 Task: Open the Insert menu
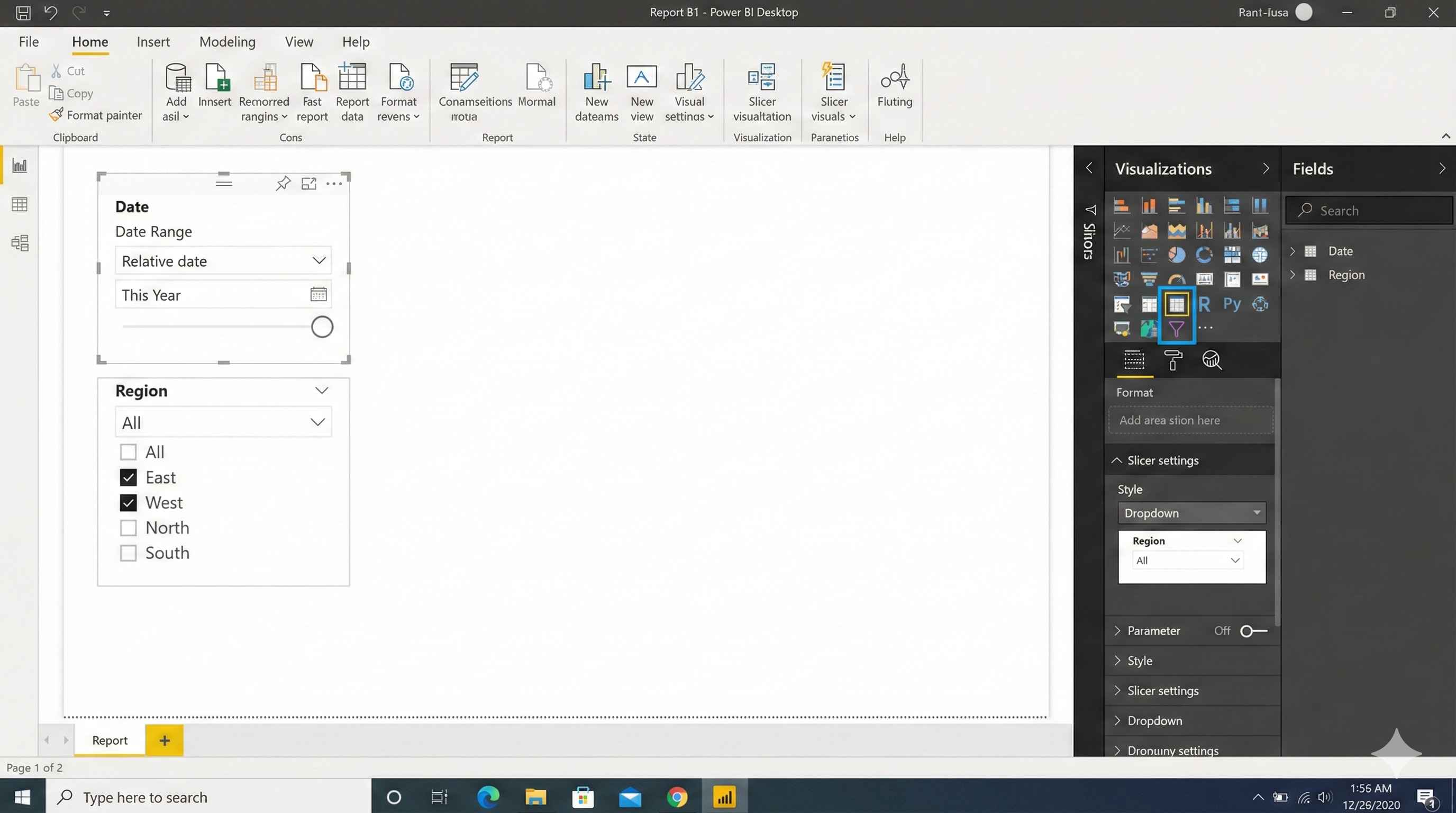pos(153,41)
